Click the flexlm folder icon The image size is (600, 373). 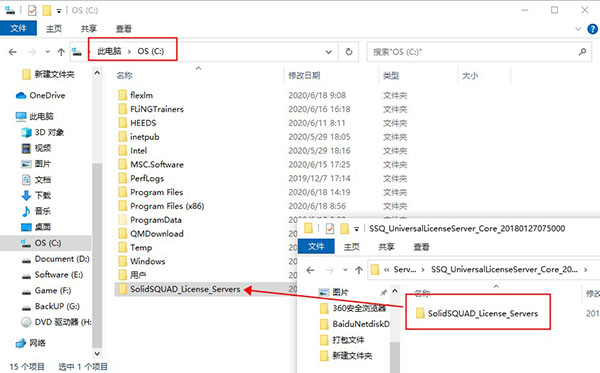tap(122, 95)
